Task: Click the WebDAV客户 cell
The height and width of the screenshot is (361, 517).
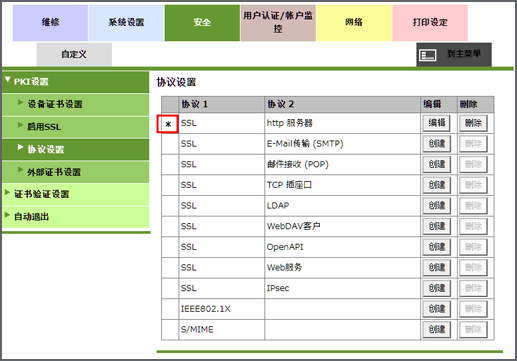Action: pyautogui.click(x=342, y=226)
